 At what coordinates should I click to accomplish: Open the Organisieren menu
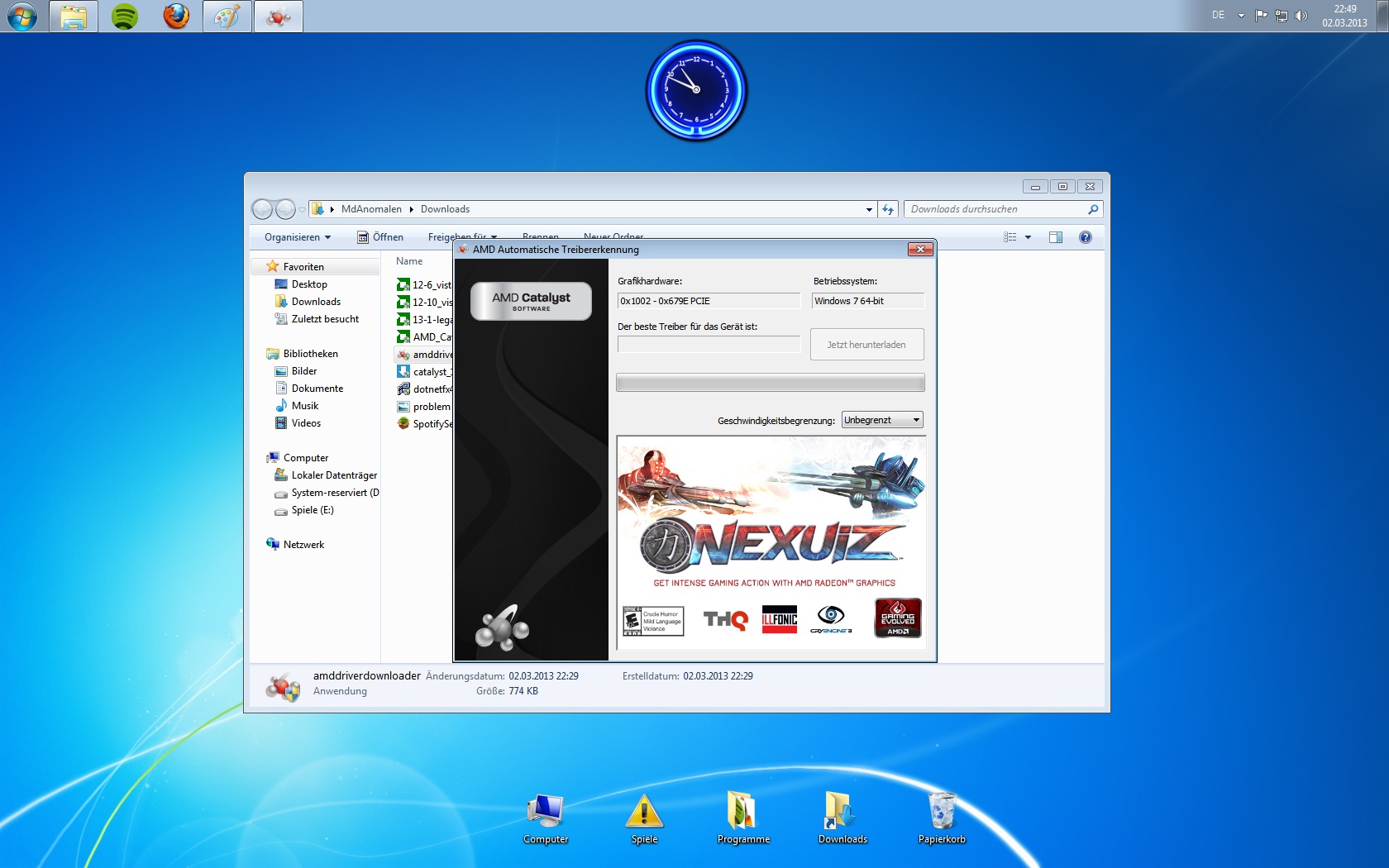coord(298,237)
